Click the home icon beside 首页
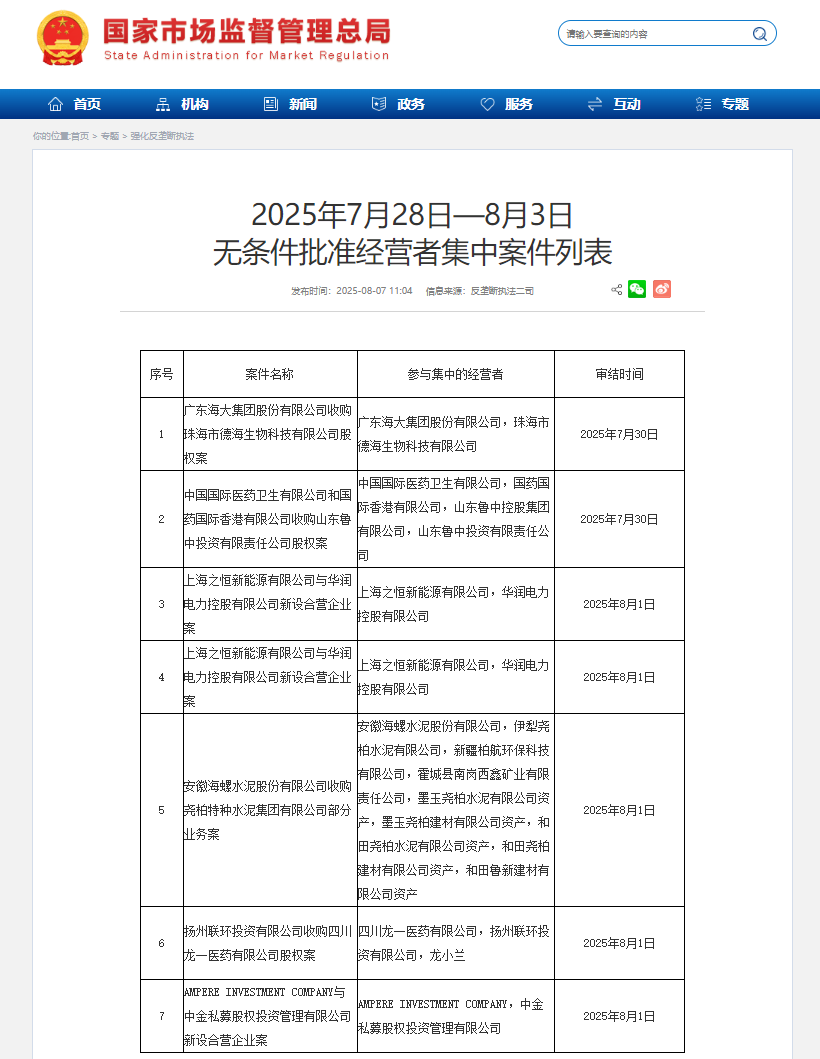The width and height of the screenshot is (820, 1059). [55, 104]
